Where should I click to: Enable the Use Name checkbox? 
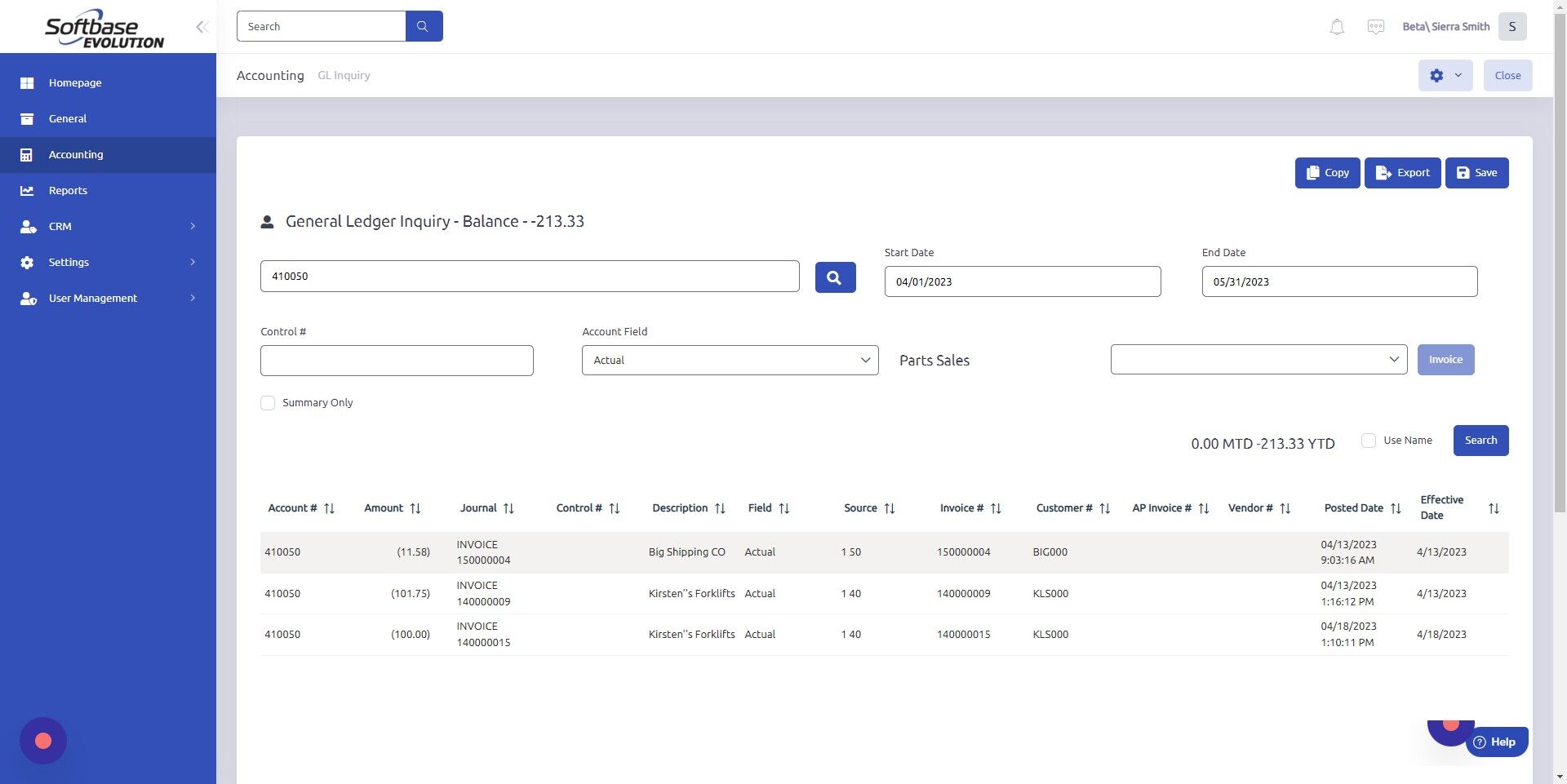click(x=1369, y=441)
